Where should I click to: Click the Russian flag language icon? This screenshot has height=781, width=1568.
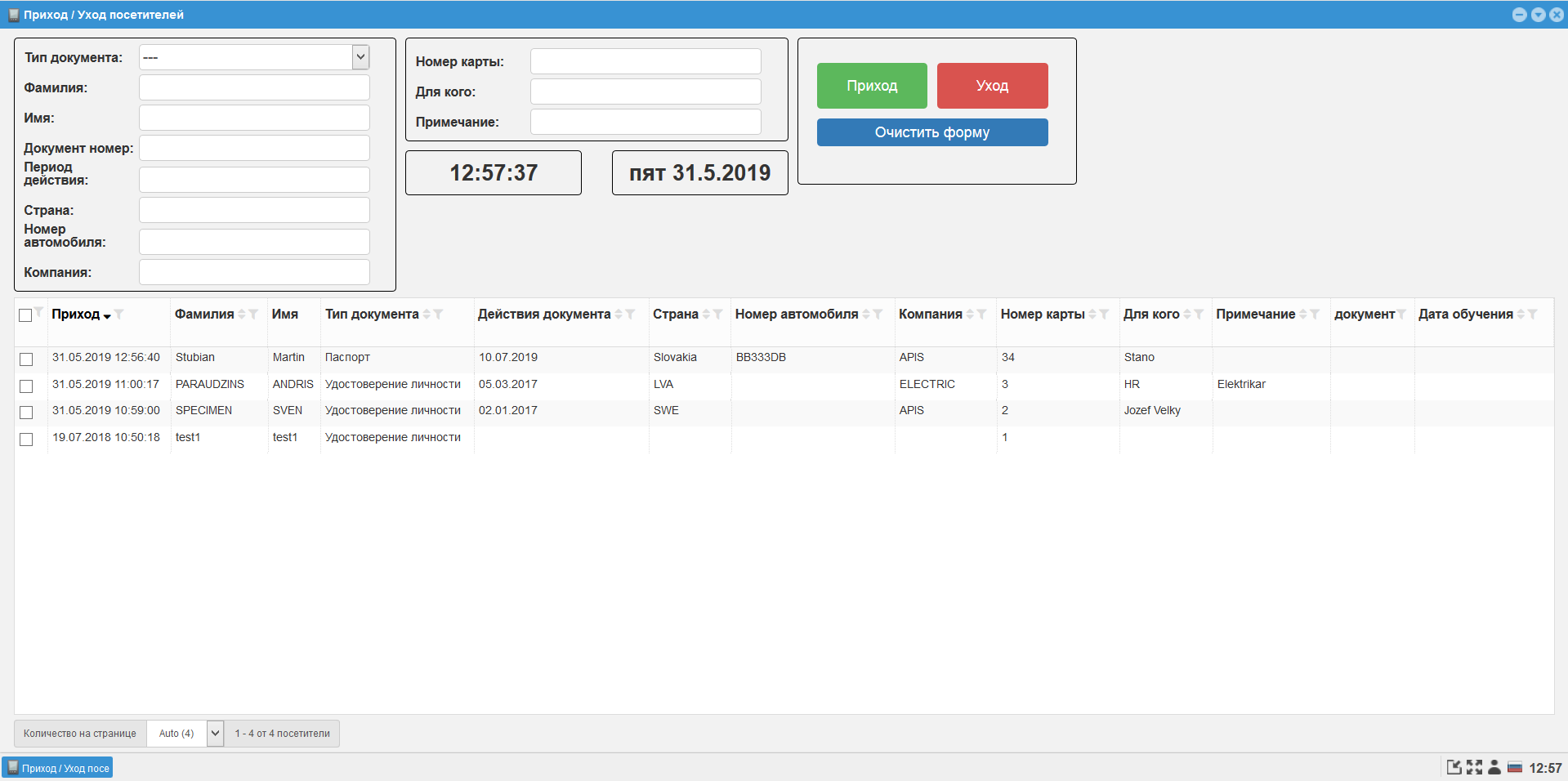pyautogui.click(x=1515, y=767)
